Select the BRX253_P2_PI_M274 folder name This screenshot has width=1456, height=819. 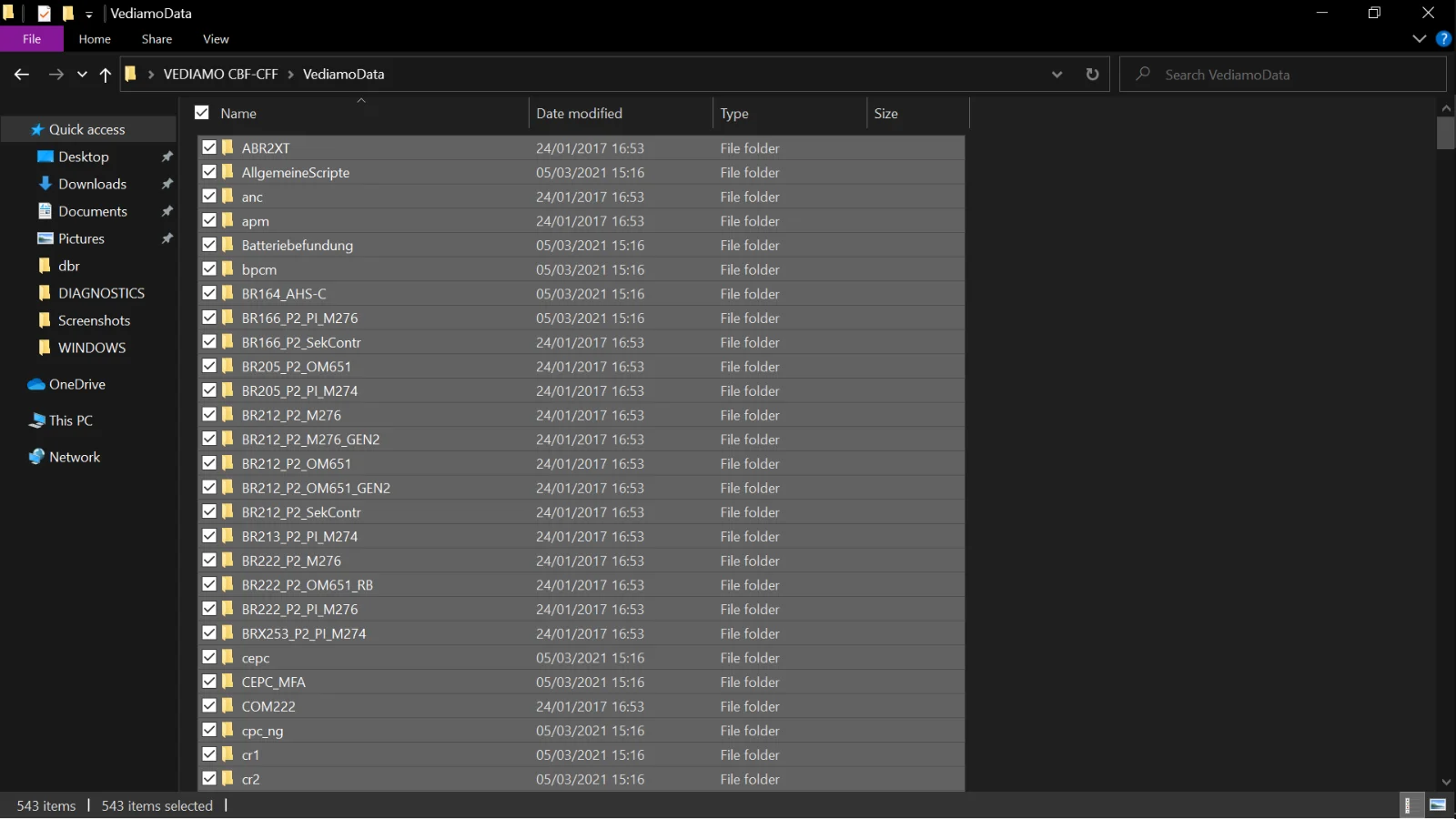304,633
